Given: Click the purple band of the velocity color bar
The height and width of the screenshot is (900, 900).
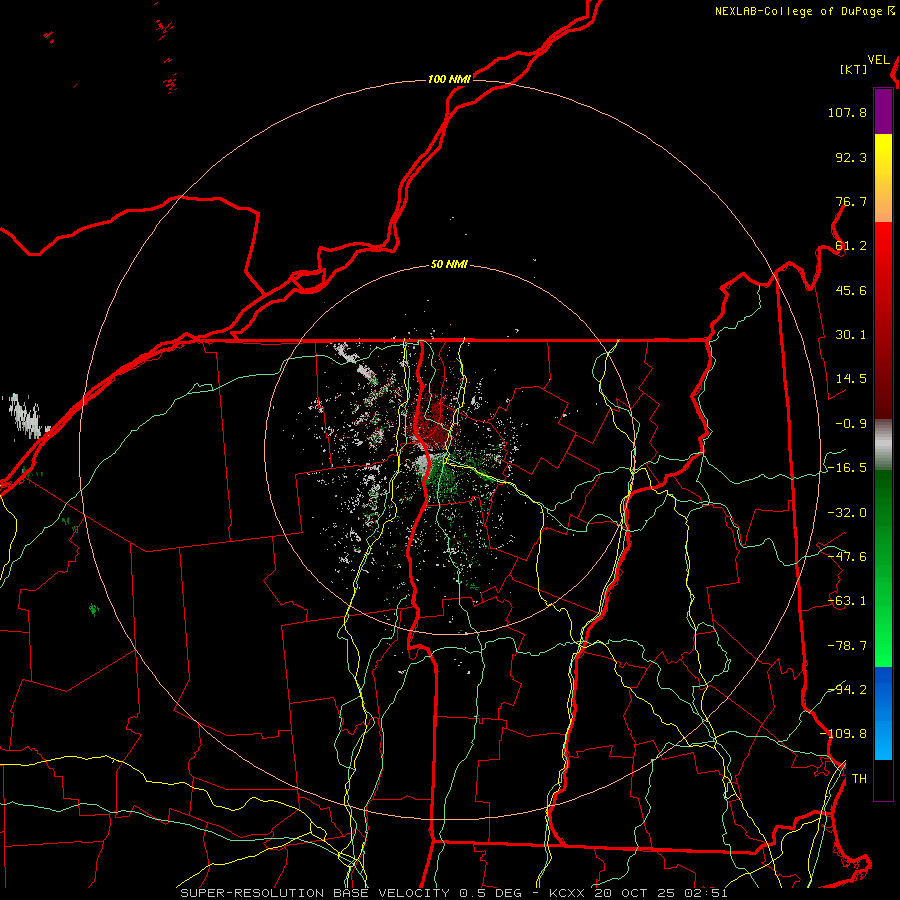Looking at the screenshot, I should (x=883, y=112).
